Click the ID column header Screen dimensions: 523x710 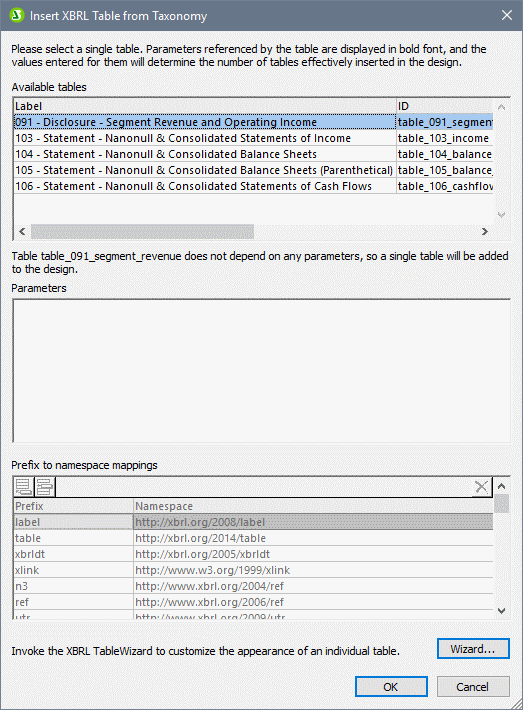[445, 106]
